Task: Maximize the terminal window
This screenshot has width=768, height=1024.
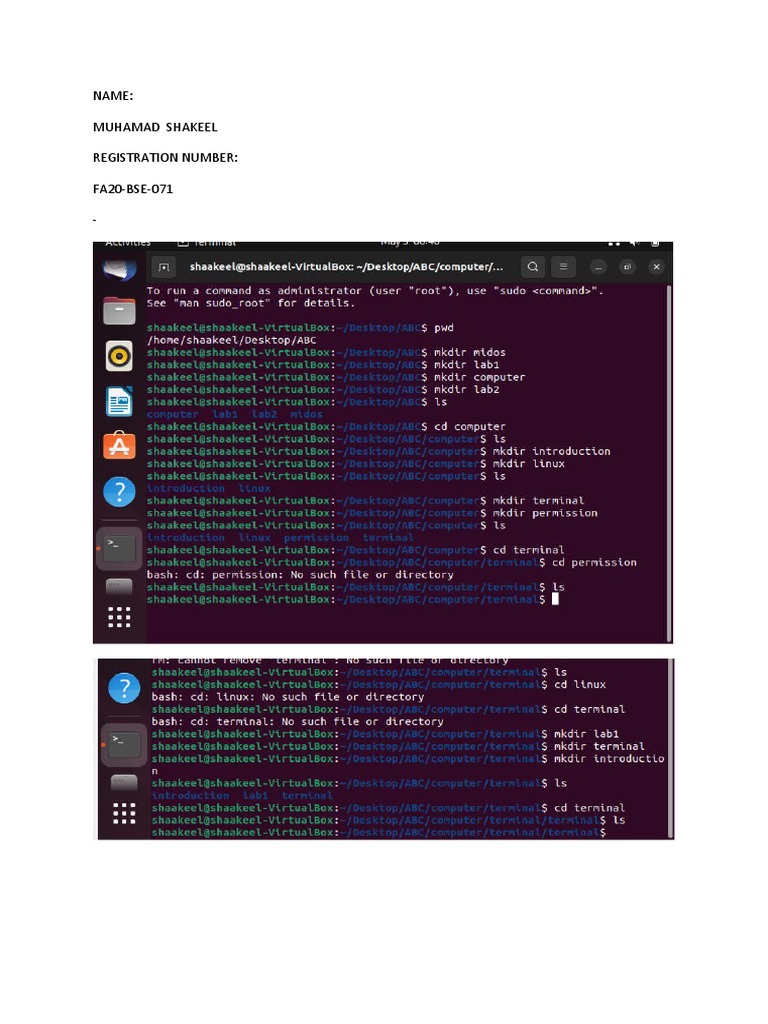Action: click(x=627, y=266)
